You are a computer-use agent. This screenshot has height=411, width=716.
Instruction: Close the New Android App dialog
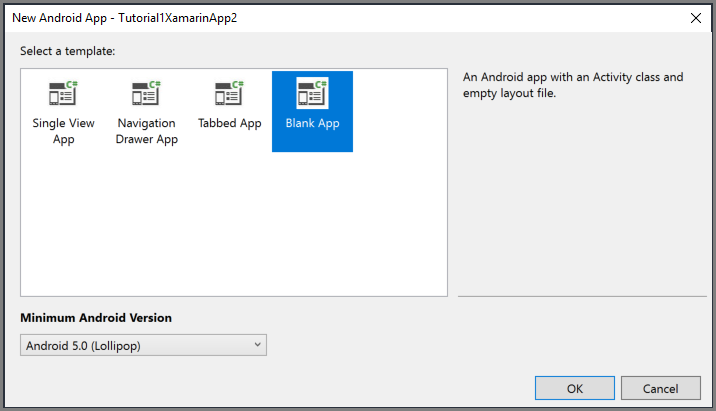[x=696, y=18]
